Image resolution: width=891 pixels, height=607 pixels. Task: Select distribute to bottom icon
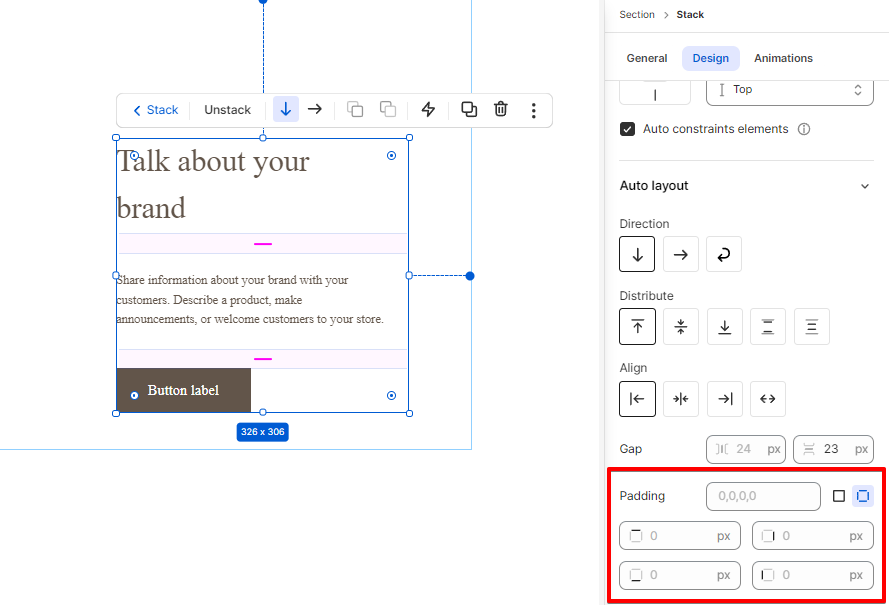[x=725, y=326]
